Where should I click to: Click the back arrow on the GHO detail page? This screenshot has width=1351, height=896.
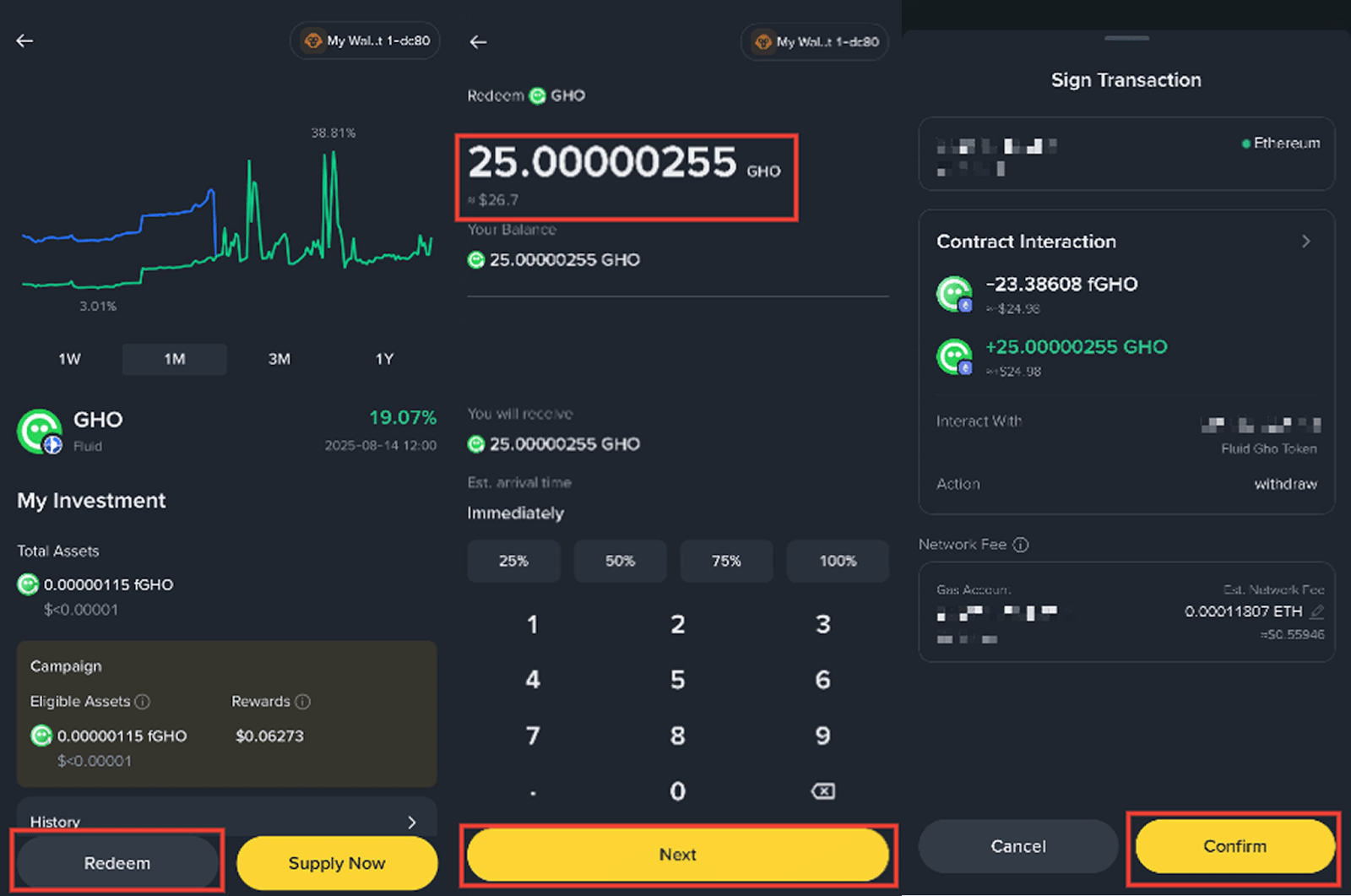coord(24,41)
